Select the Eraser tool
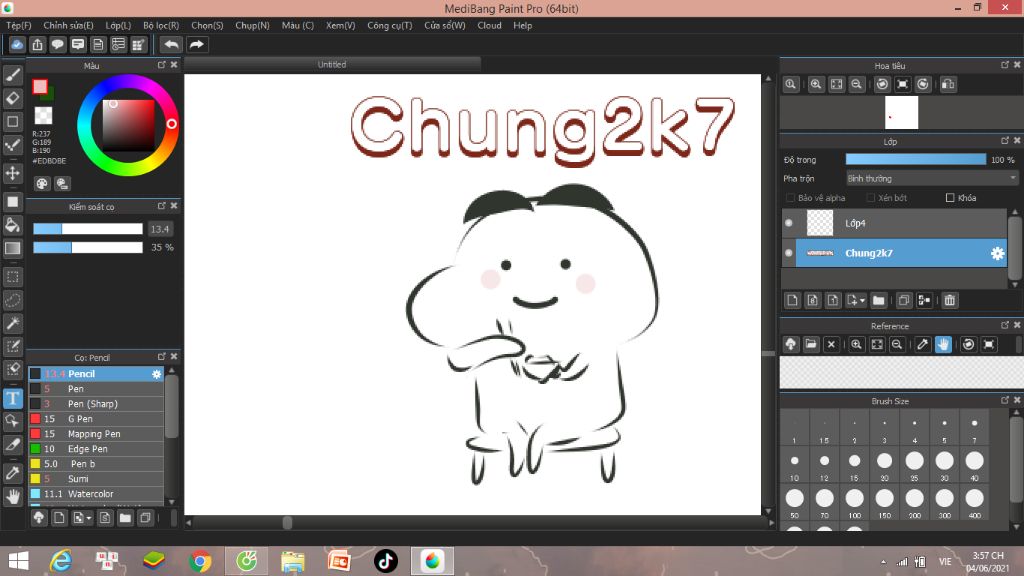Screen dimensions: 1024x576 12,98
